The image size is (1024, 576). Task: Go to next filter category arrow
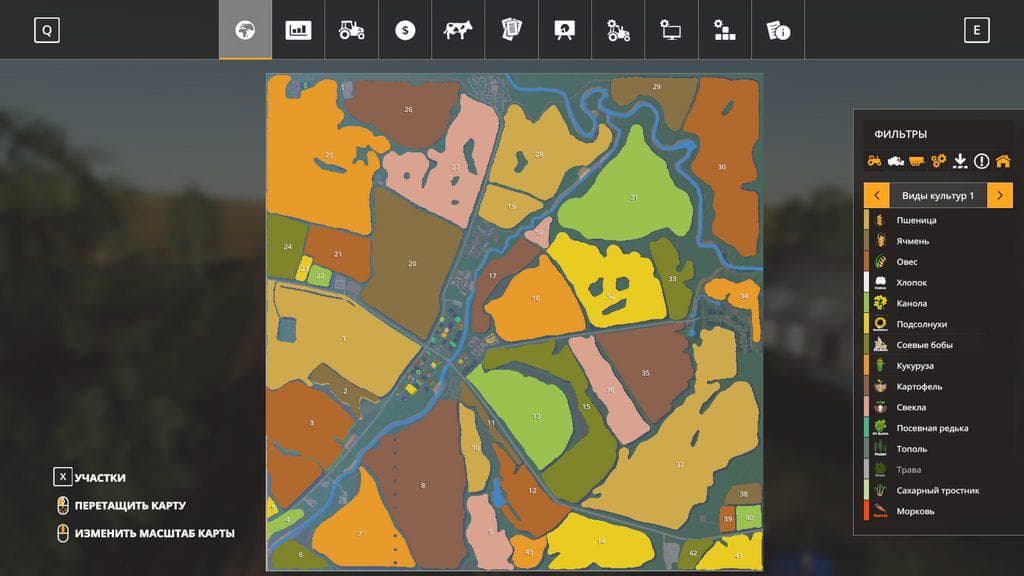(x=1000, y=195)
